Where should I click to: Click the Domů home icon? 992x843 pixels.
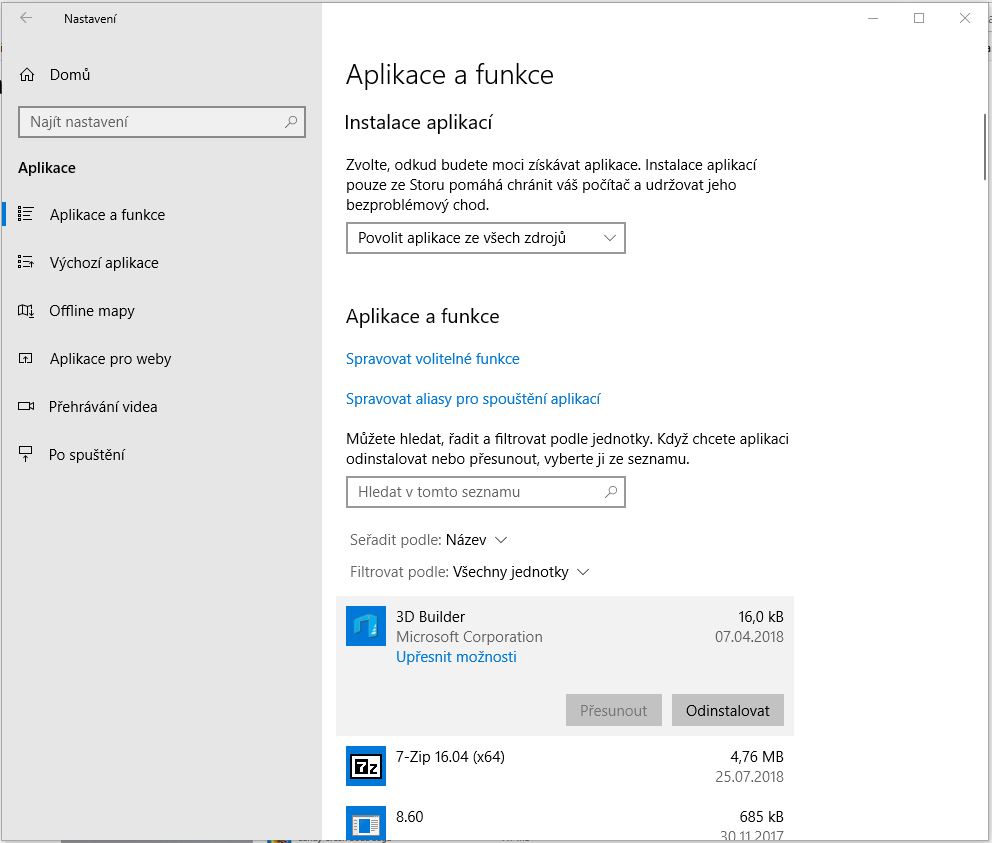[27, 75]
